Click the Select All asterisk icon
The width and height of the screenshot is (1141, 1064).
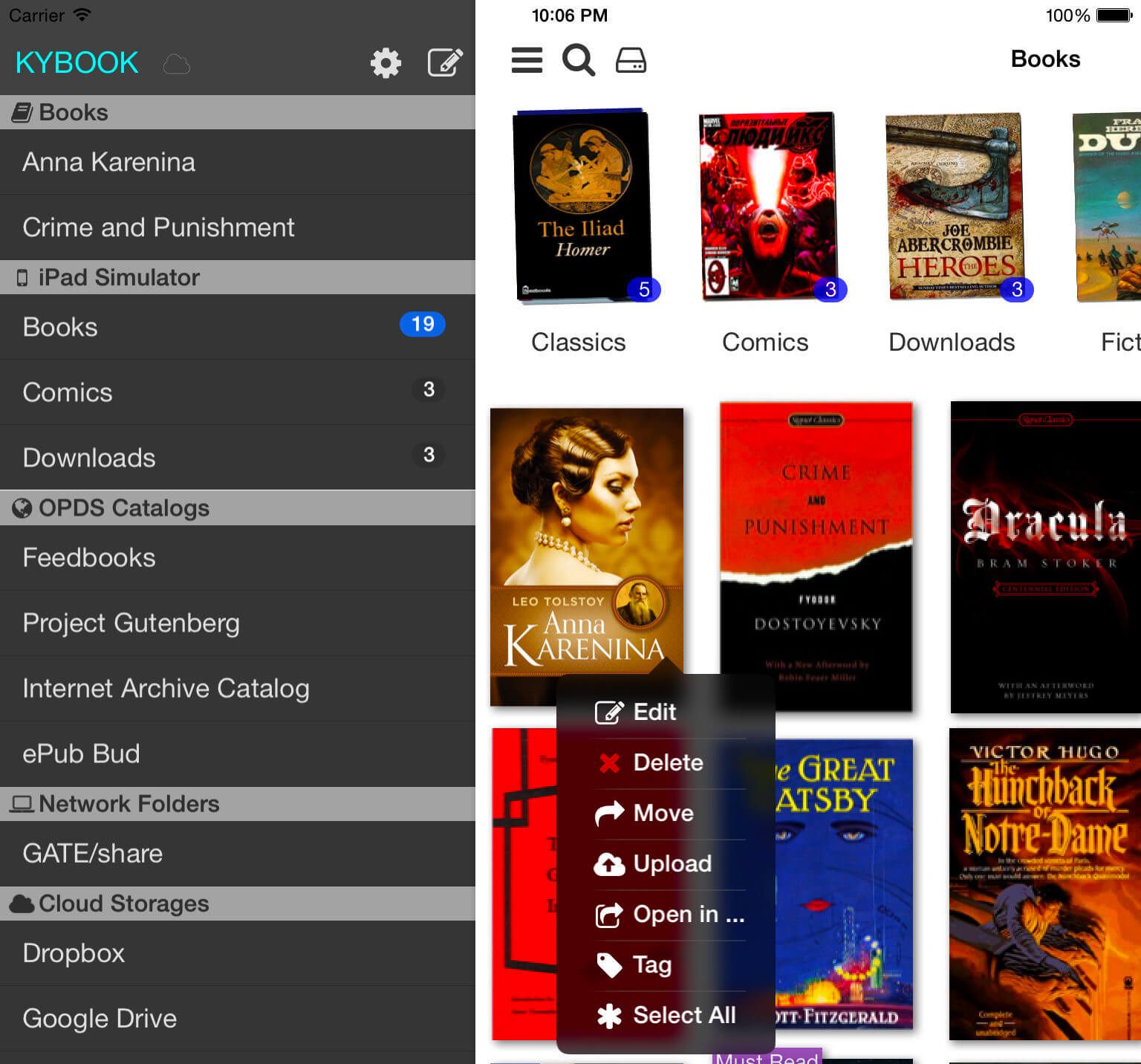[609, 1015]
